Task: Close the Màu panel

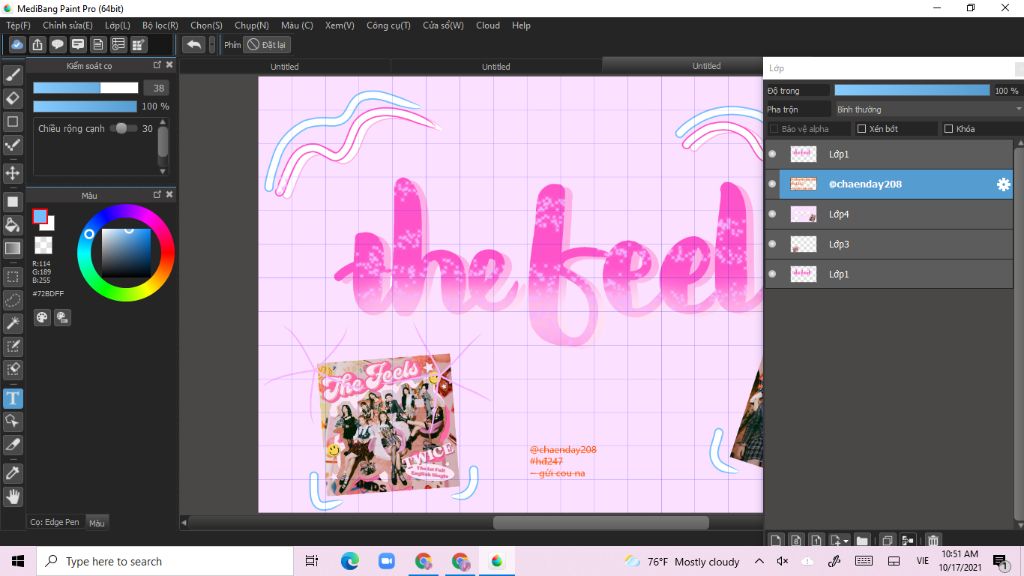Action: 170,195
